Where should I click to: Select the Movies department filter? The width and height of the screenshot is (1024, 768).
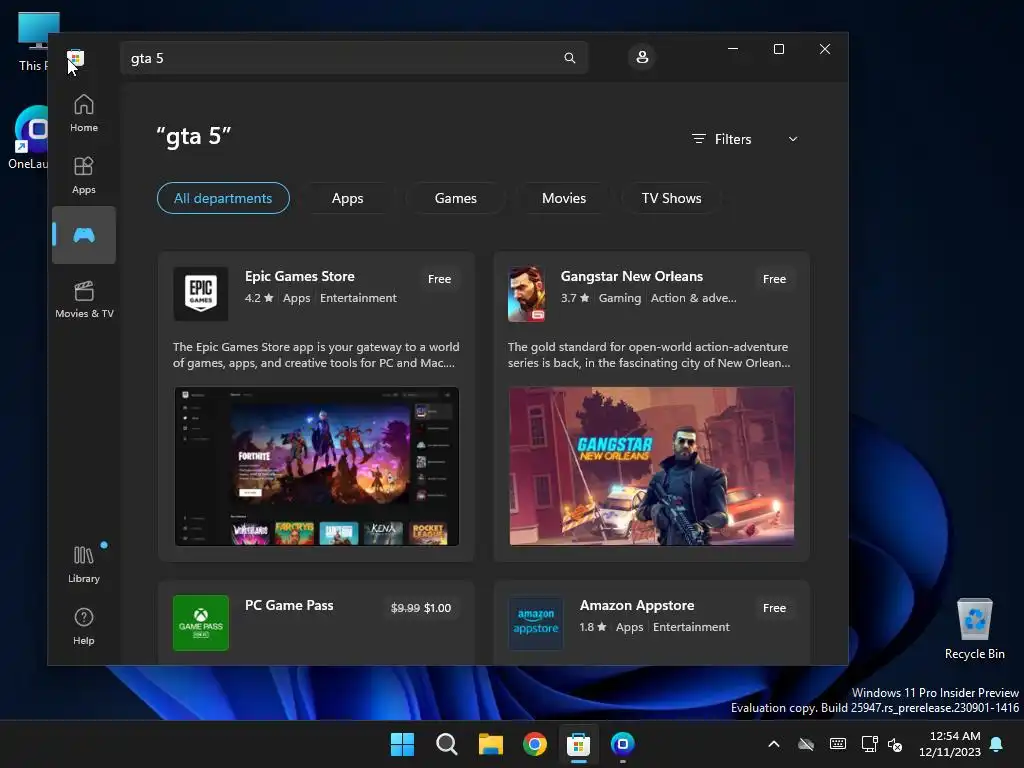pyautogui.click(x=564, y=198)
